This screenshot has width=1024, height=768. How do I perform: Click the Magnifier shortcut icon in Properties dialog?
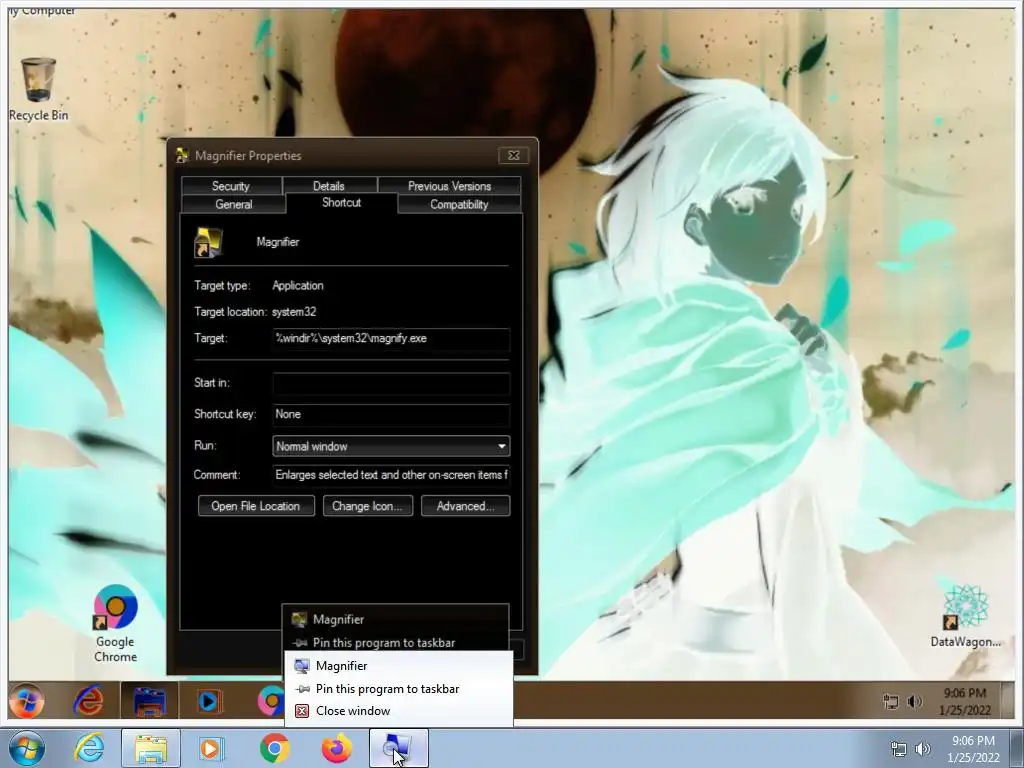pos(208,242)
